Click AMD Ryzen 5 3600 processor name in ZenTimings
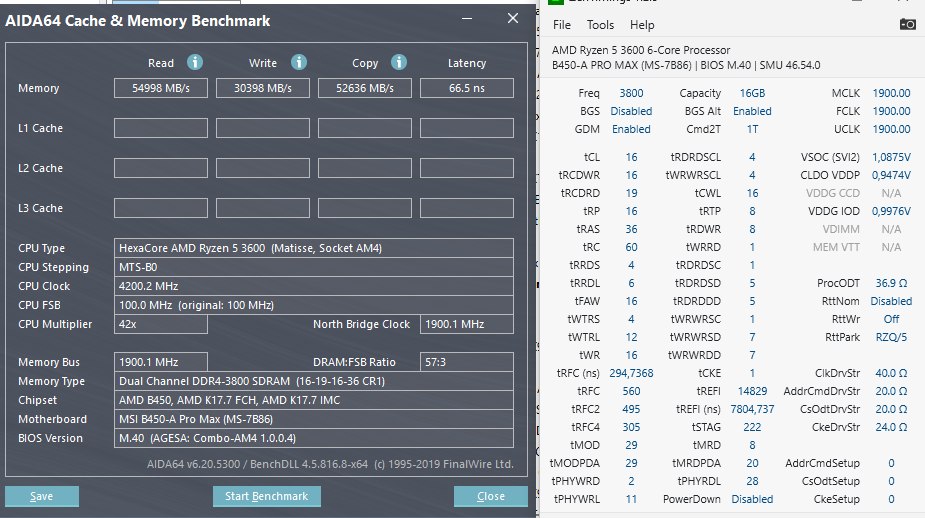Viewport: 925px width, 518px height. click(641, 50)
